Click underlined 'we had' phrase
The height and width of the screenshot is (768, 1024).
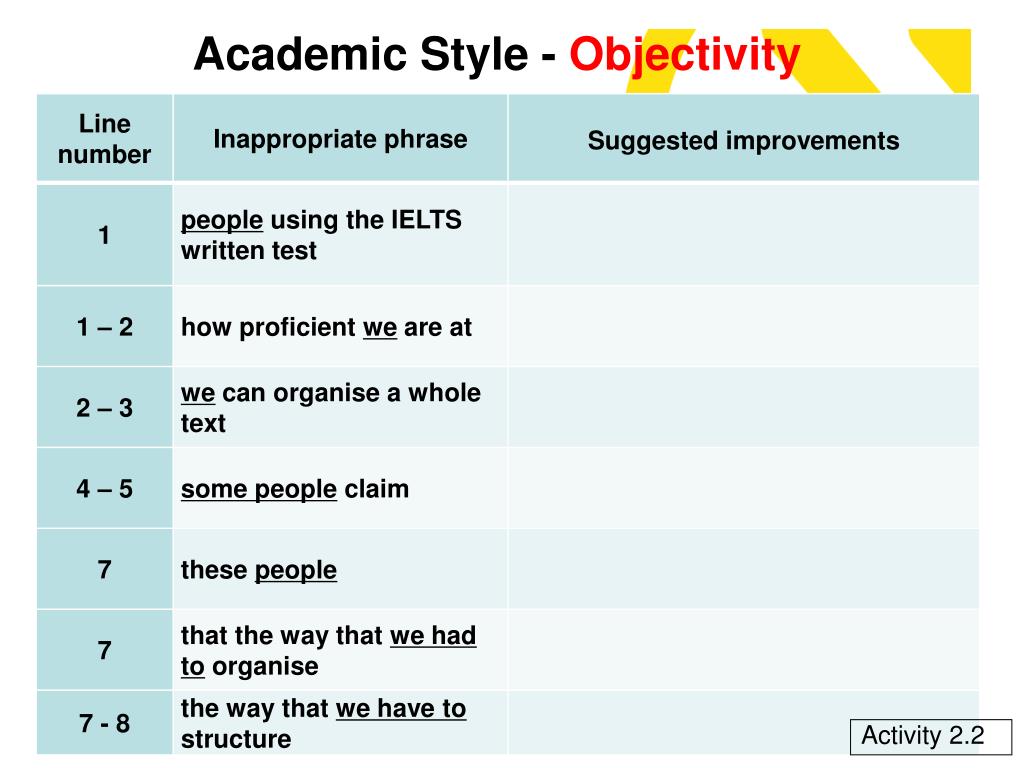point(433,635)
